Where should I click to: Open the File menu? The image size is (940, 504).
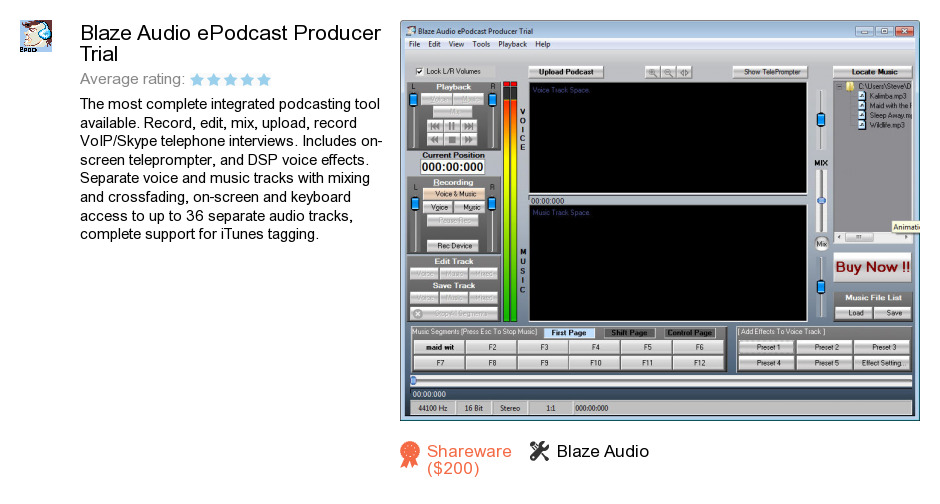(414, 44)
